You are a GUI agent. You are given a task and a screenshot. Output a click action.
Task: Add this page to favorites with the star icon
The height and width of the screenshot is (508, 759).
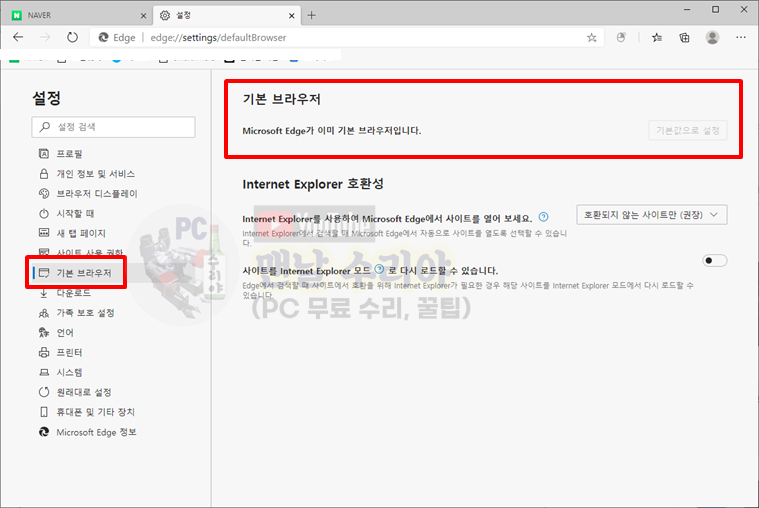(x=592, y=38)
